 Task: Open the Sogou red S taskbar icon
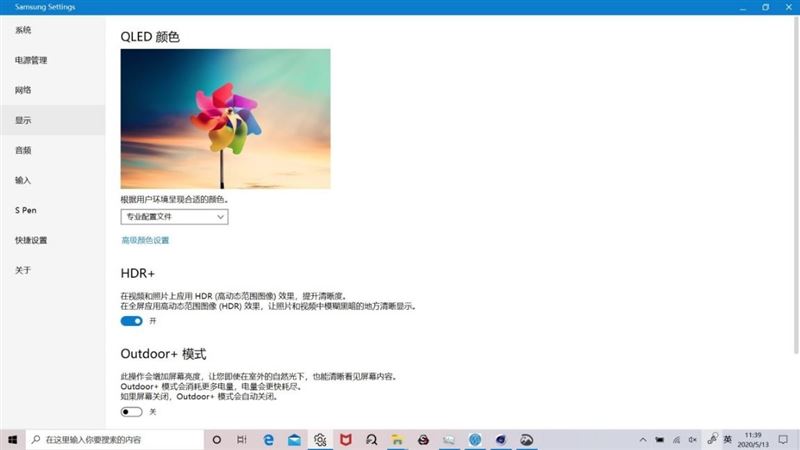tap(423, 440)
